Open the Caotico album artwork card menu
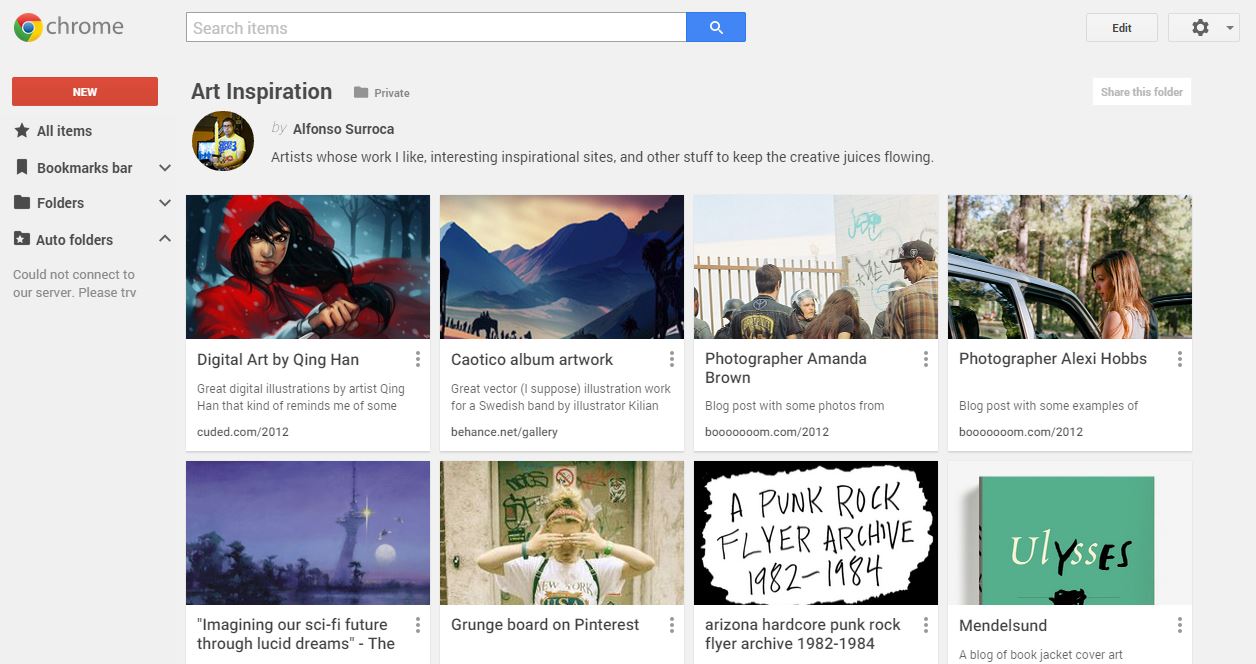The width and height of the screenshot is (1256, 664). [671, 358]
